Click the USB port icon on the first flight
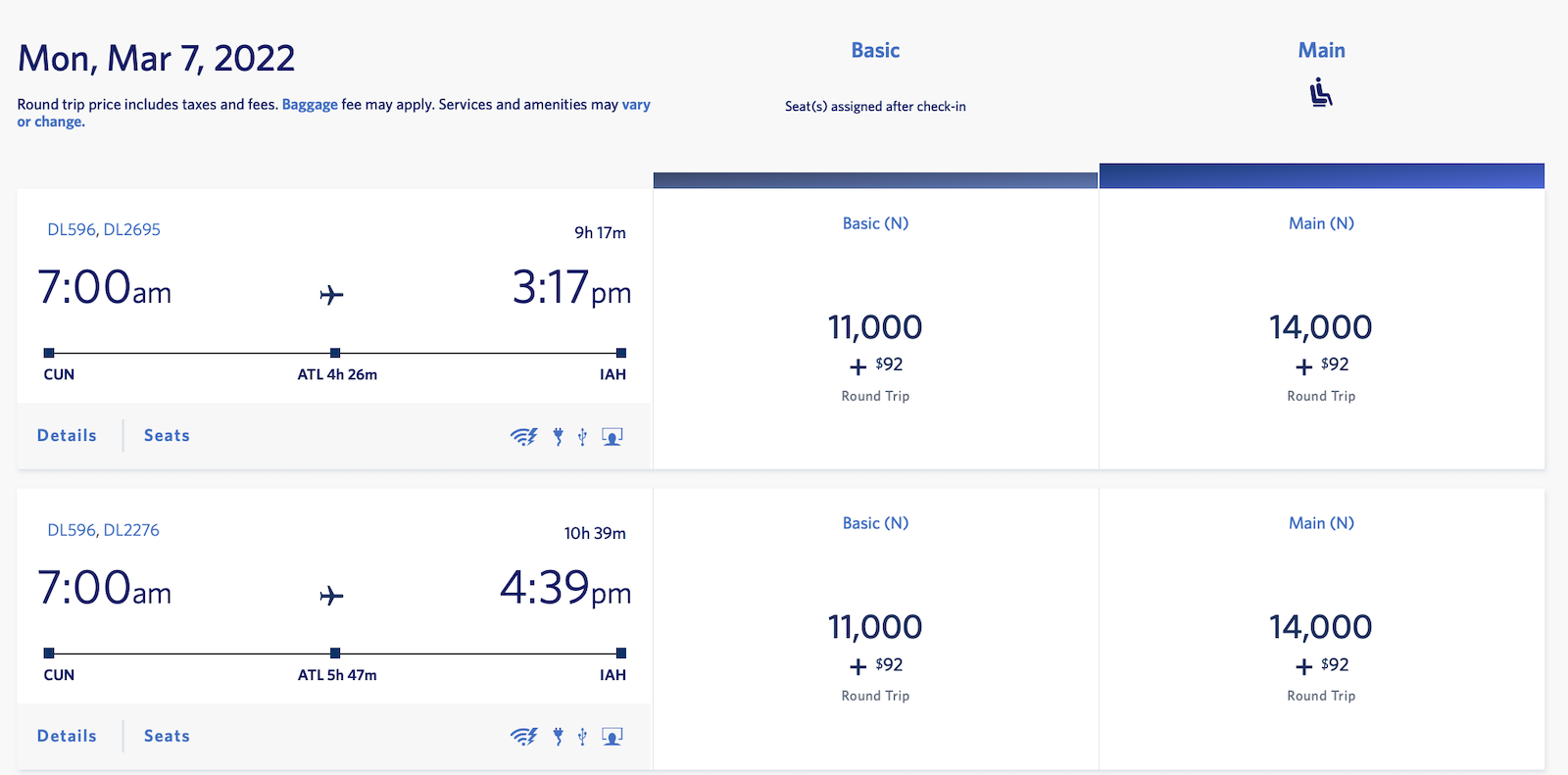The image size is (1568, 775). coord(582,437)
